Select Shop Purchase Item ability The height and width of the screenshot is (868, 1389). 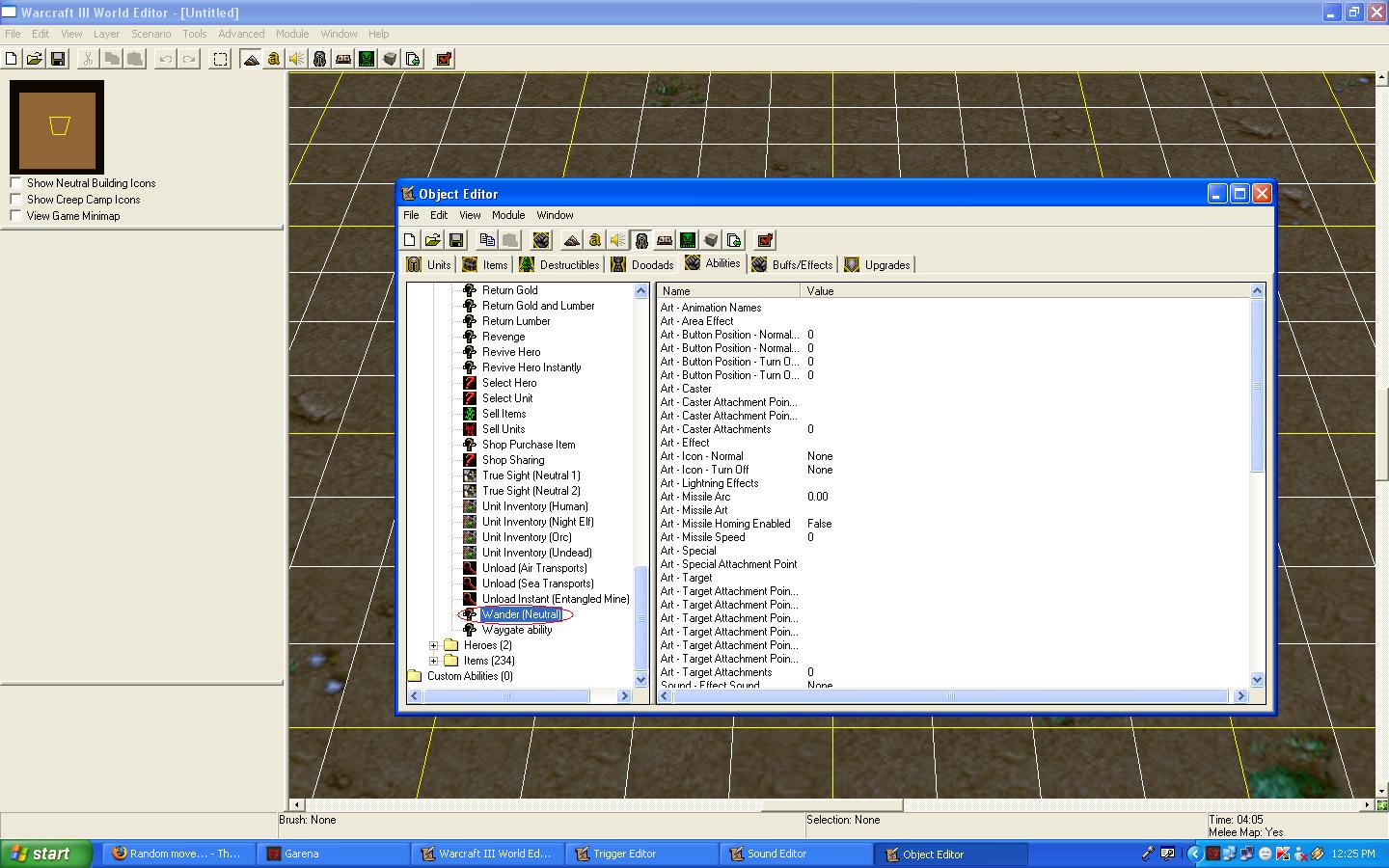point(529,445)
